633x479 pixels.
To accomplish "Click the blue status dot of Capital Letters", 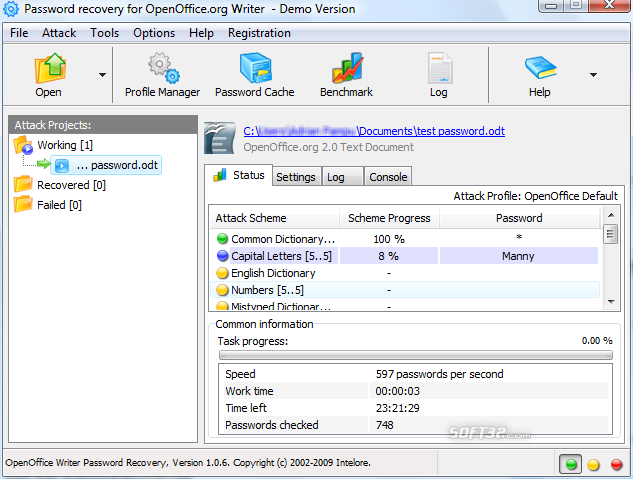I will [x=222, y=255].
